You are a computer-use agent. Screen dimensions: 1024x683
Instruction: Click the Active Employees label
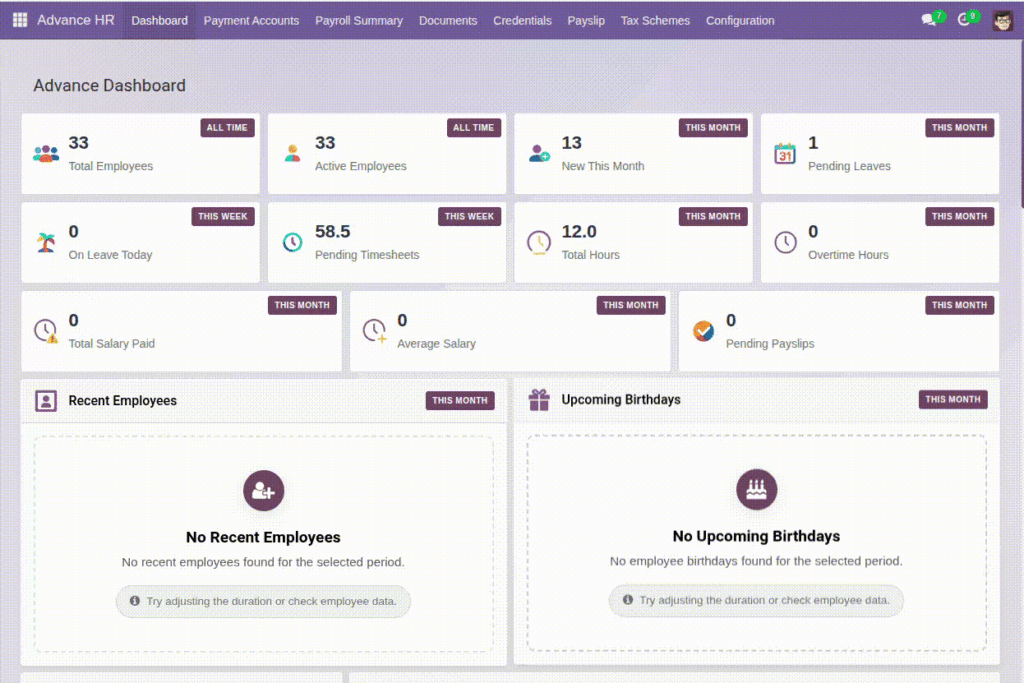tap(360, 167)
